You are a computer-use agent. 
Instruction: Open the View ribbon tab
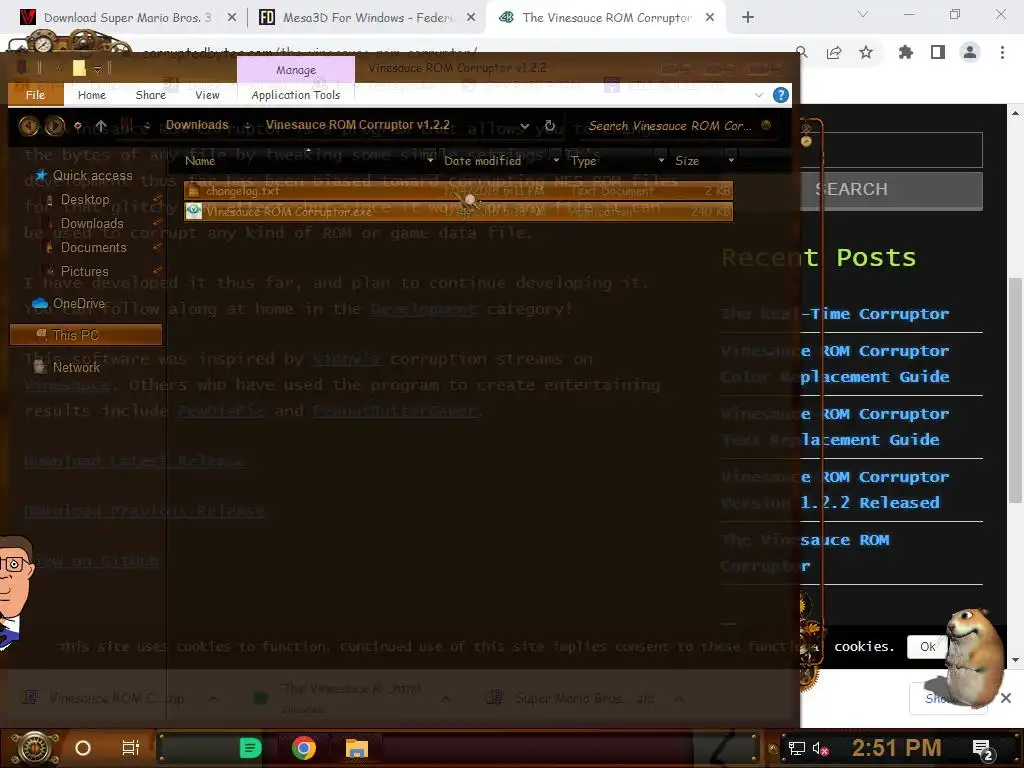click(207, 95)
